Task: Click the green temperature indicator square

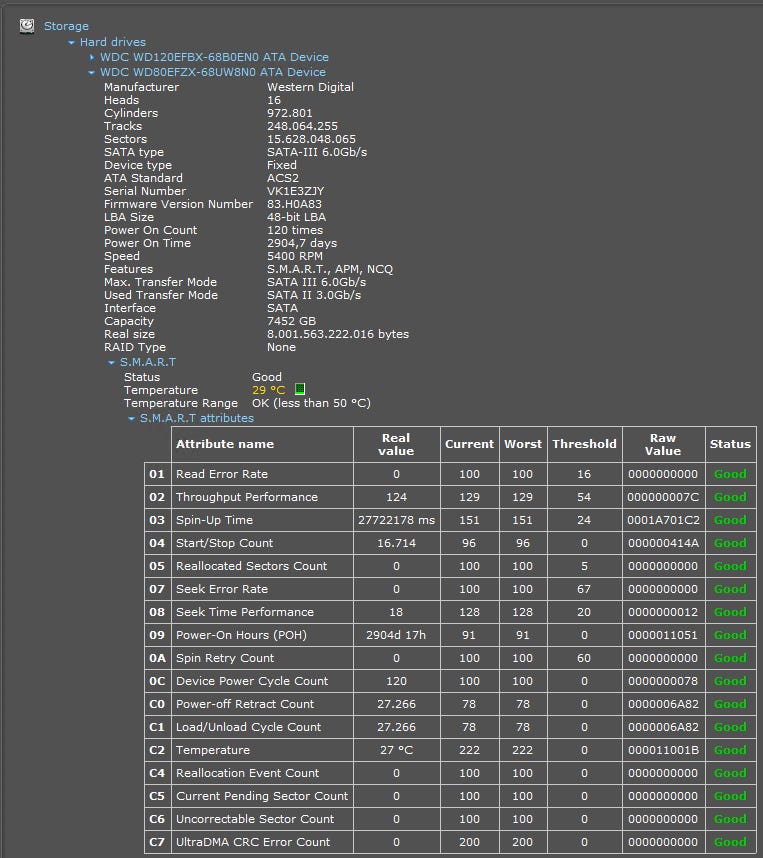Action: pos(300,389)
